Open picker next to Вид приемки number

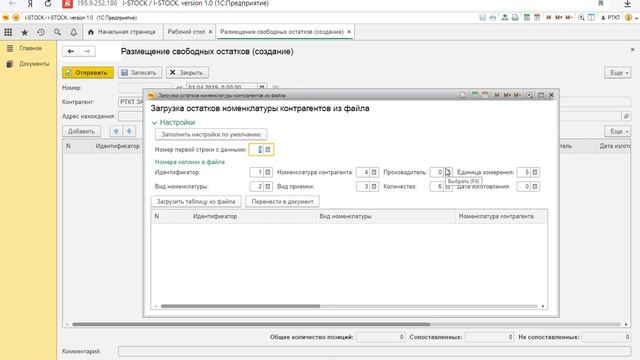374,187
